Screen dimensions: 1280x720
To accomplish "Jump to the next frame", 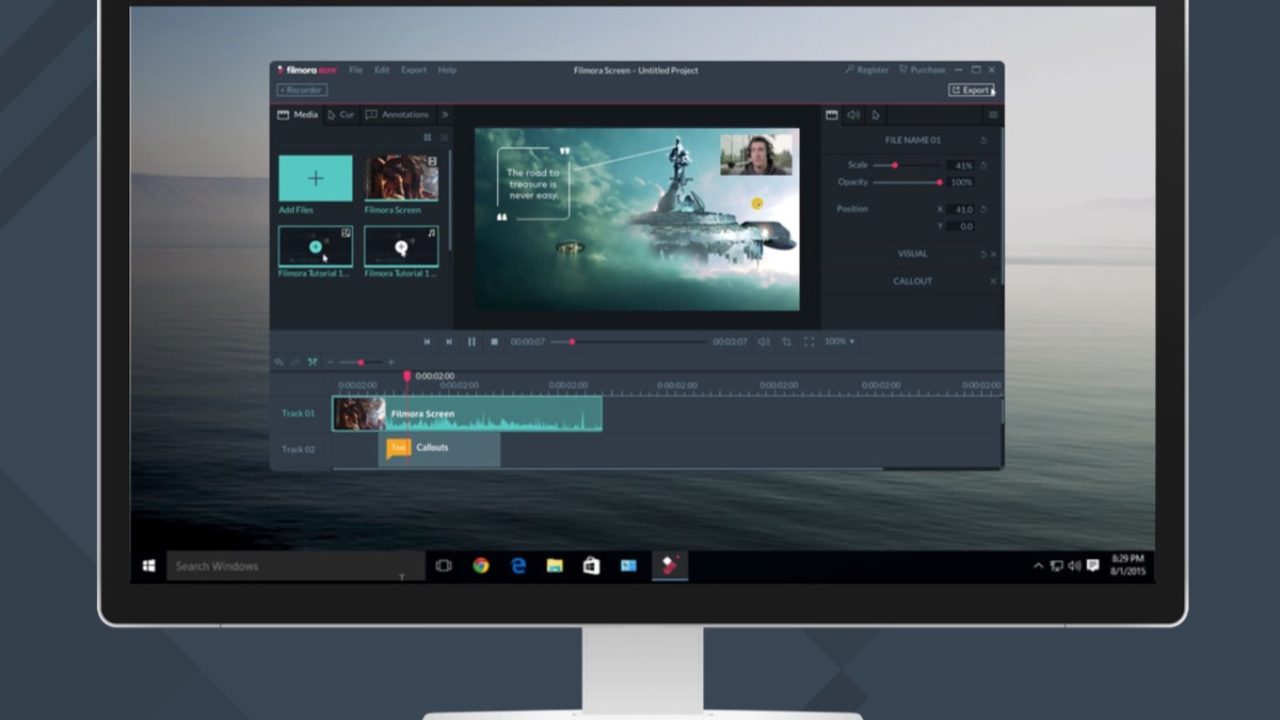I will (449, 342).
